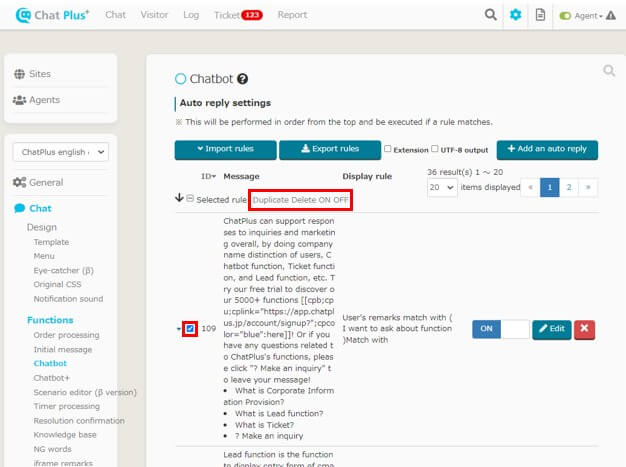Open the ChatPlus english site dropdown
Image resolution: width=626 pixels, height=467 pixels.
[x=61, y=152]
